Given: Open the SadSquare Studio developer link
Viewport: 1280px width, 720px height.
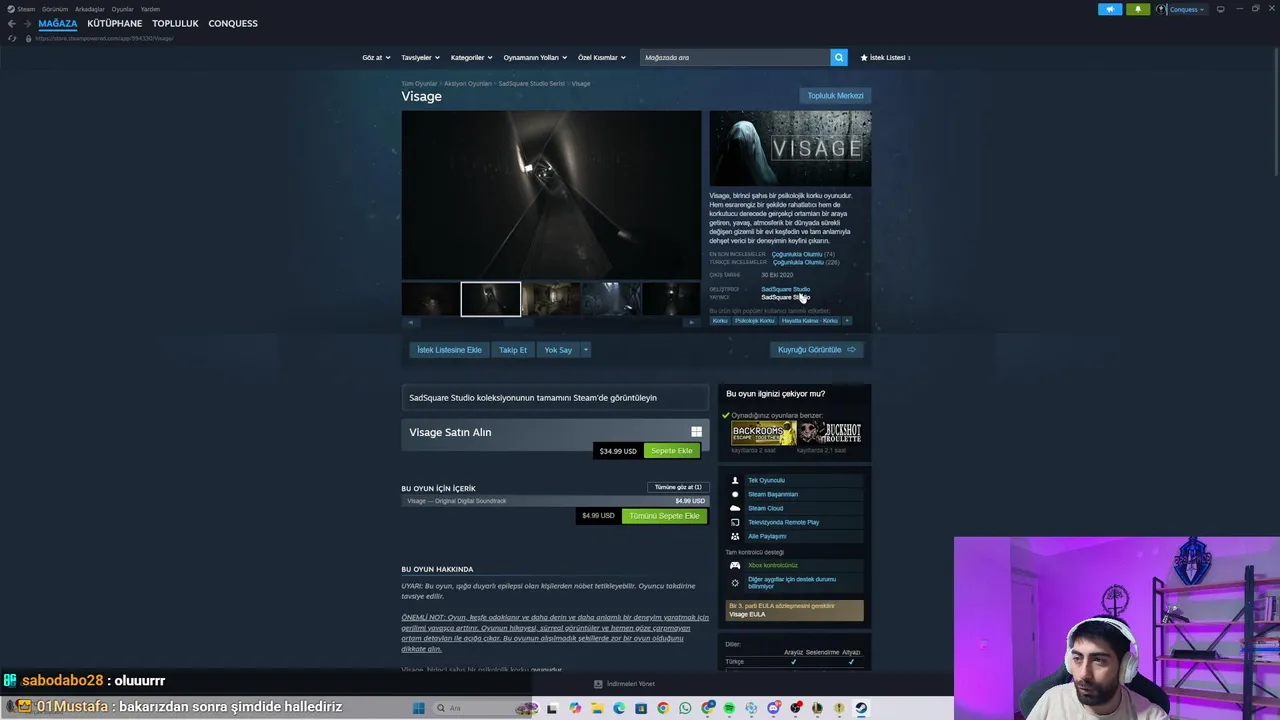Looking at the screenshot, I should [x=785, y=289].
